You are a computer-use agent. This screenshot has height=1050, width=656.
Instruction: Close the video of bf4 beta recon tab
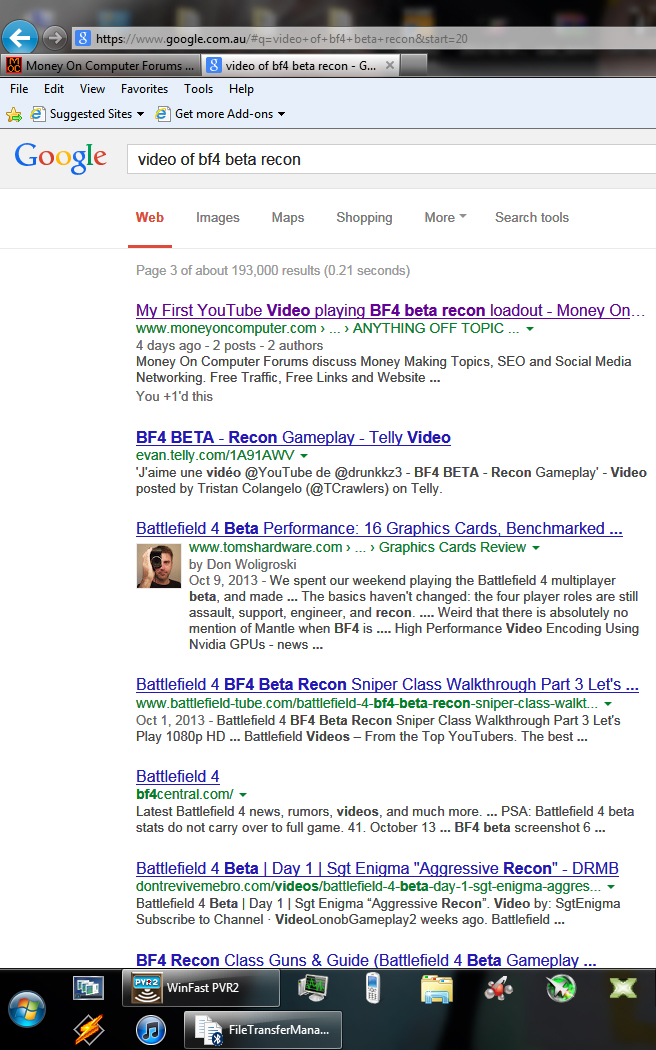click(390, 65)
